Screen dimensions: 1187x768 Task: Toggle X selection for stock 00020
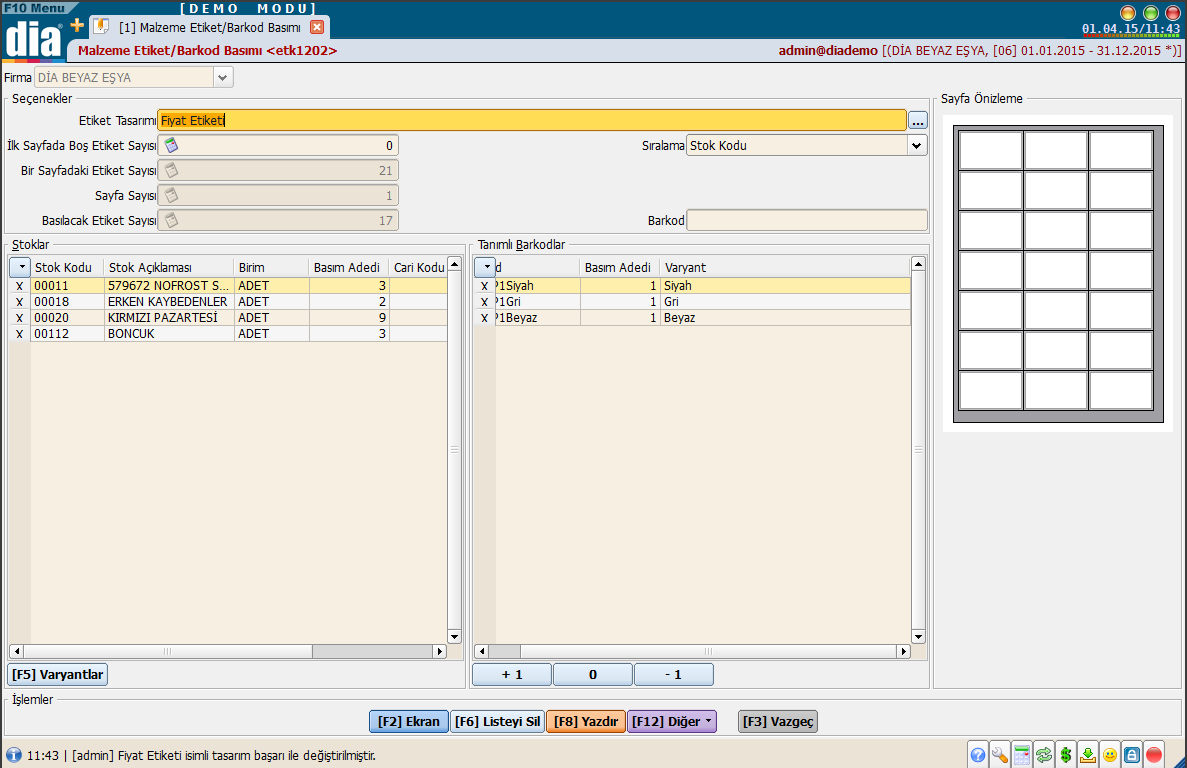click(20, 318)
